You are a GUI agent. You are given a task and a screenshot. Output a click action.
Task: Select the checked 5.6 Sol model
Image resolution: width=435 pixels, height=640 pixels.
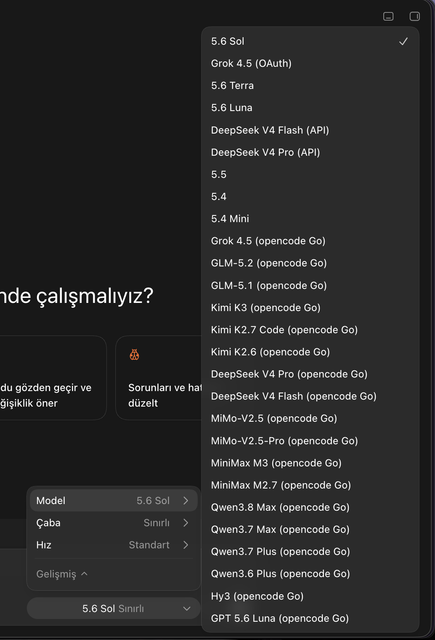coord(310,41)
